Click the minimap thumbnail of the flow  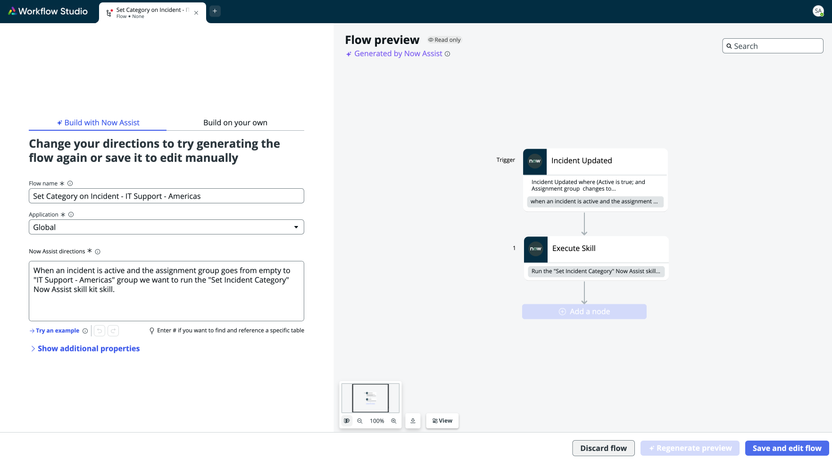coord(370,397)
